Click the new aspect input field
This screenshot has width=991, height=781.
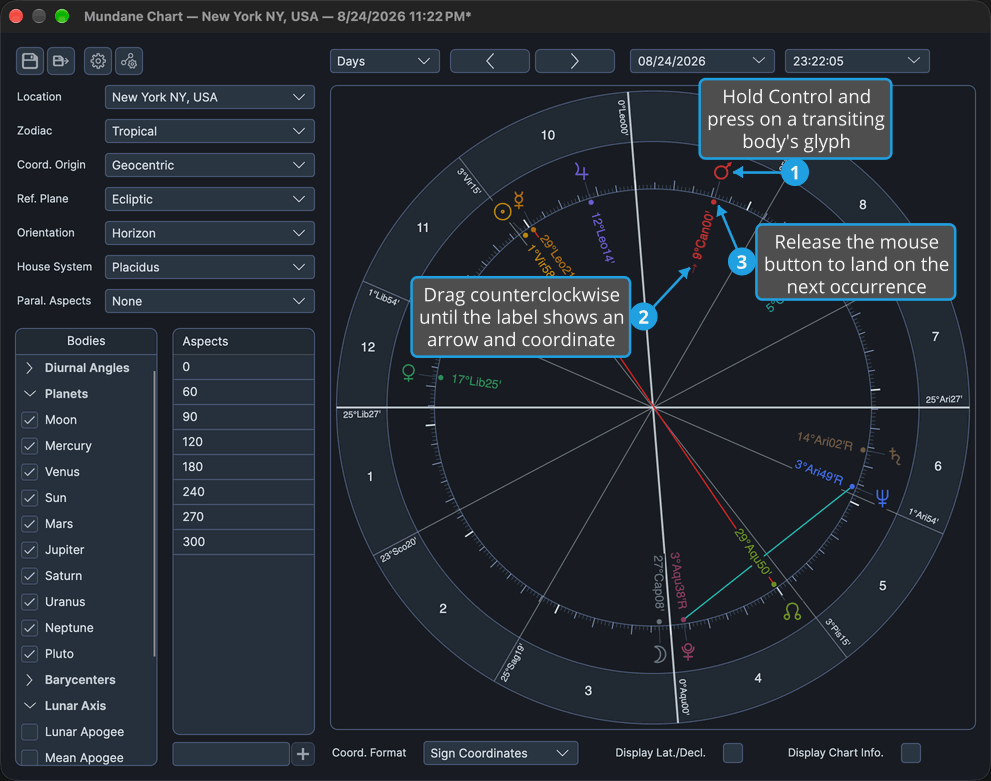[231, 754]
